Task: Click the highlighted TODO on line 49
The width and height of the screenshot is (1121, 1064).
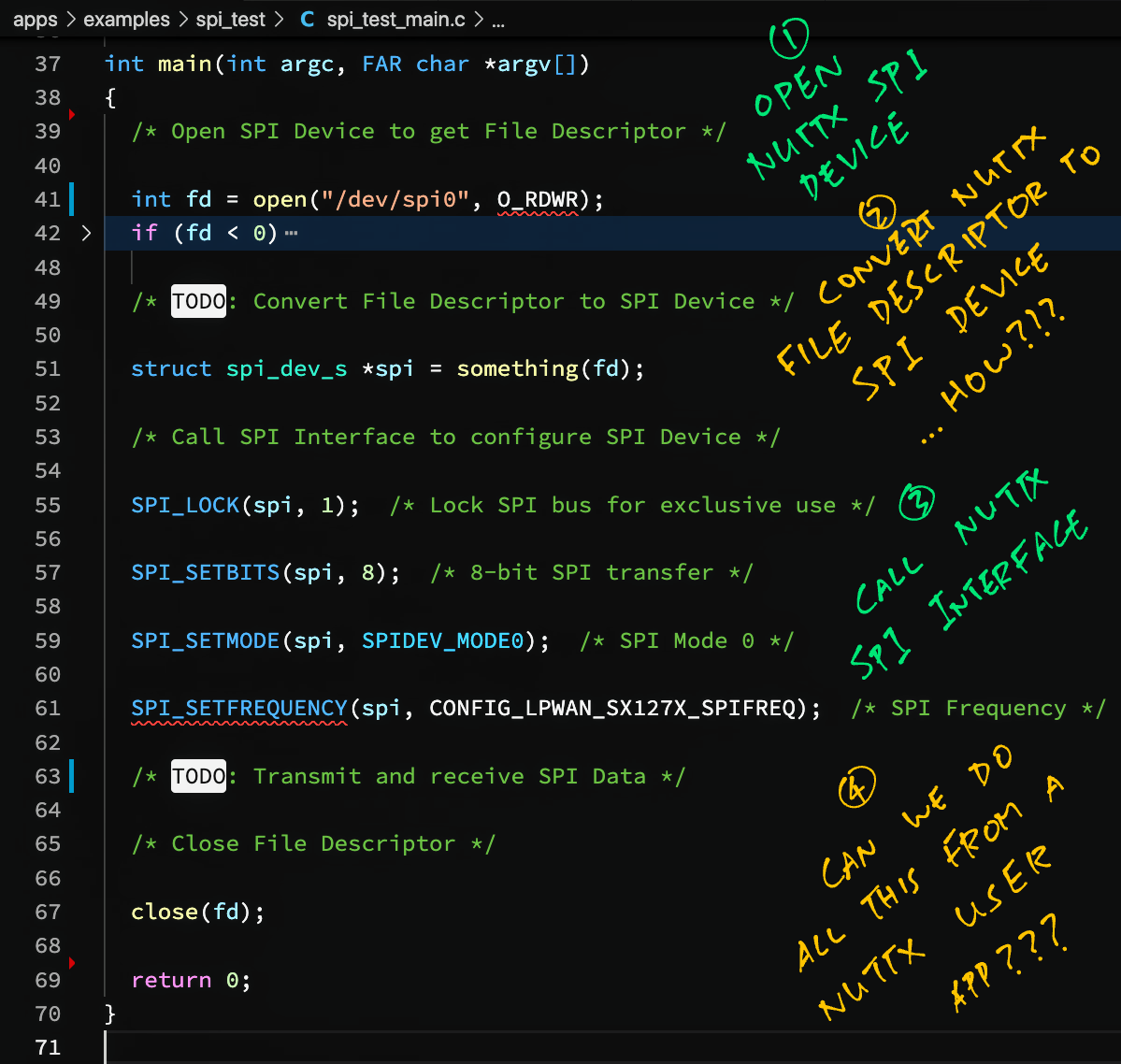Action: 198,301
